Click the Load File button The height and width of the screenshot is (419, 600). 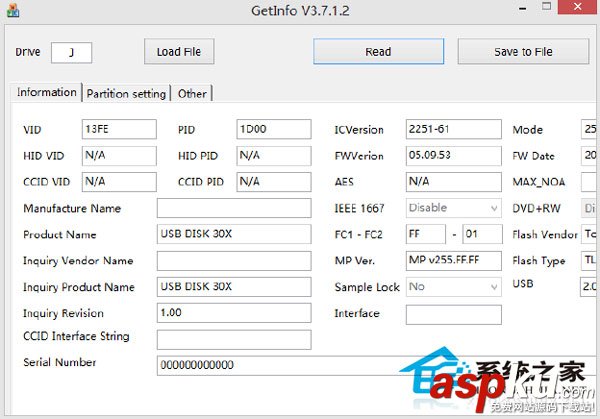pyautogui.click(x=179, y=51)
